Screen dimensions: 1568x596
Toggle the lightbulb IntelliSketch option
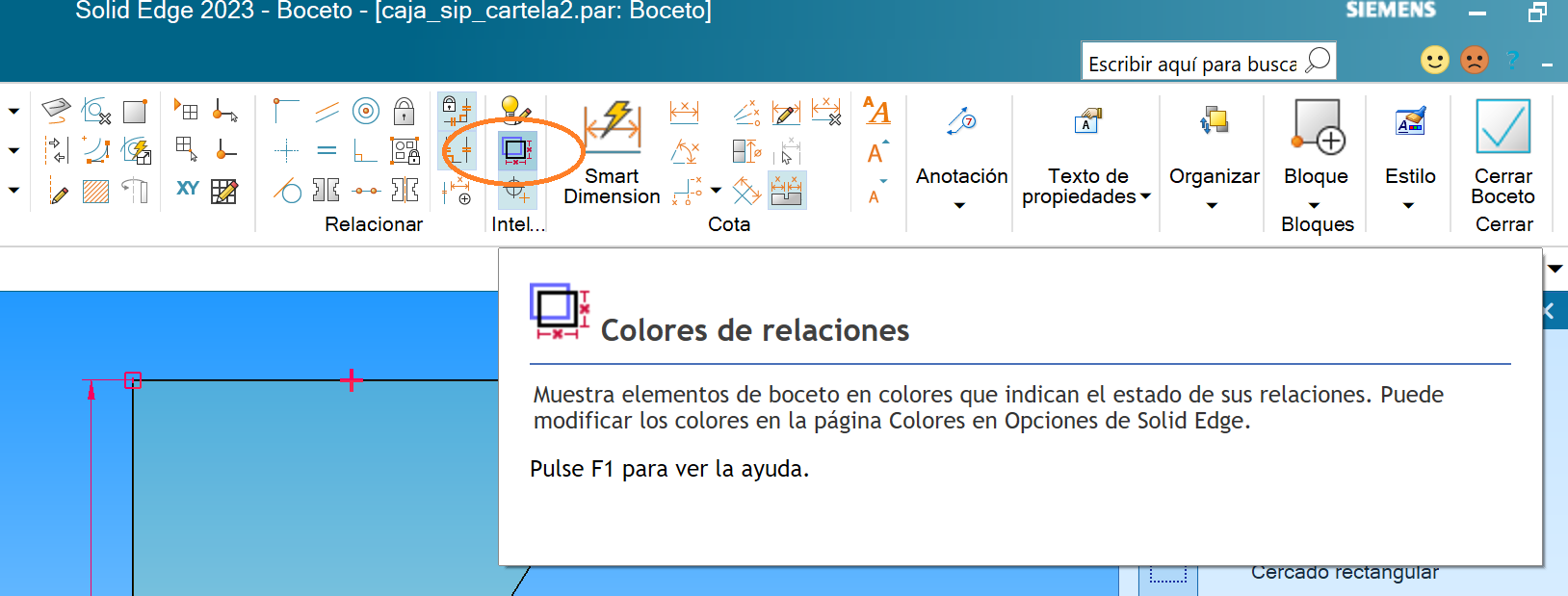pos(515,111)
